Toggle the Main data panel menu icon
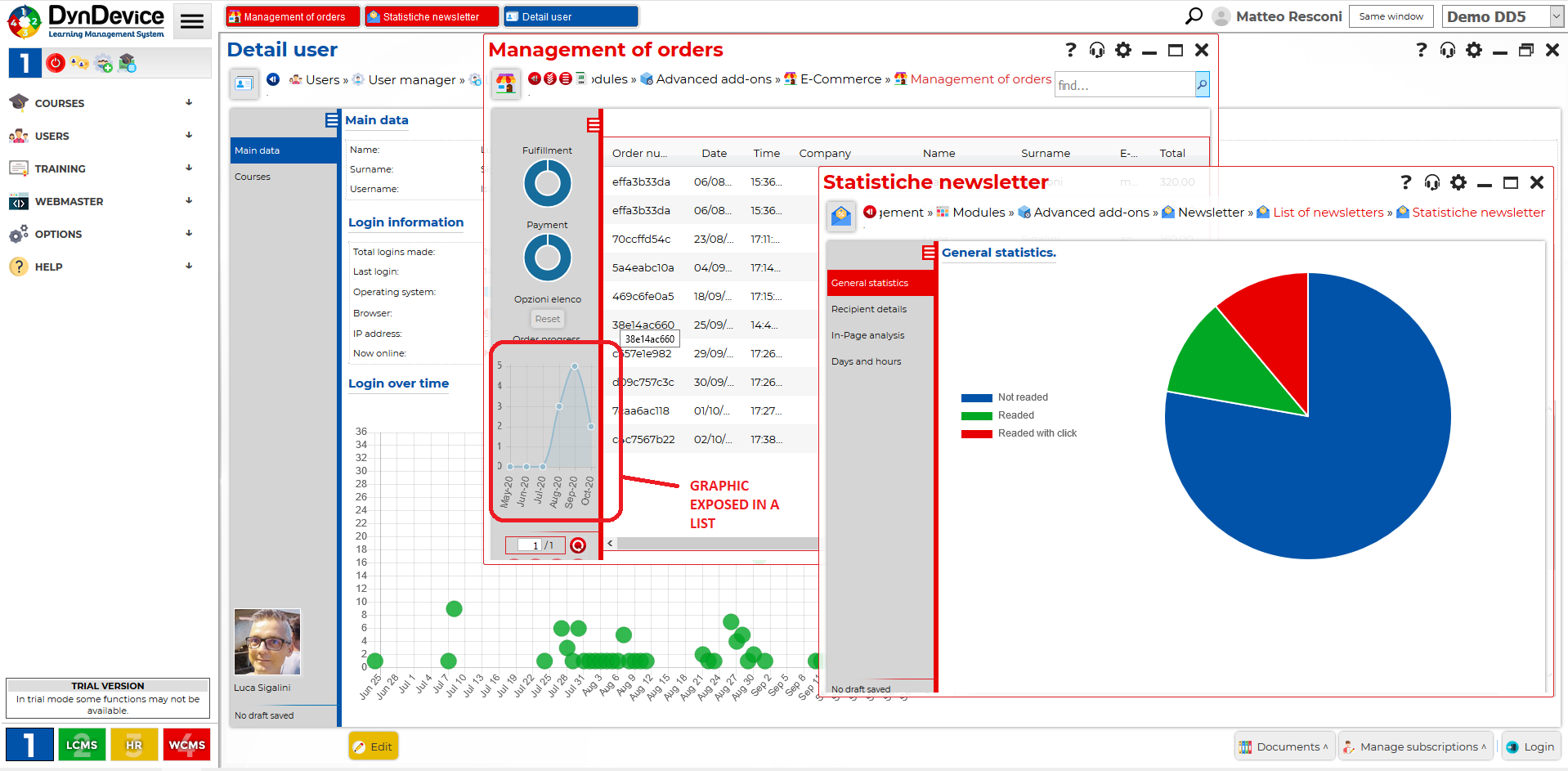The width and height of the screenshot is (1568, 771). coord(332,120)
